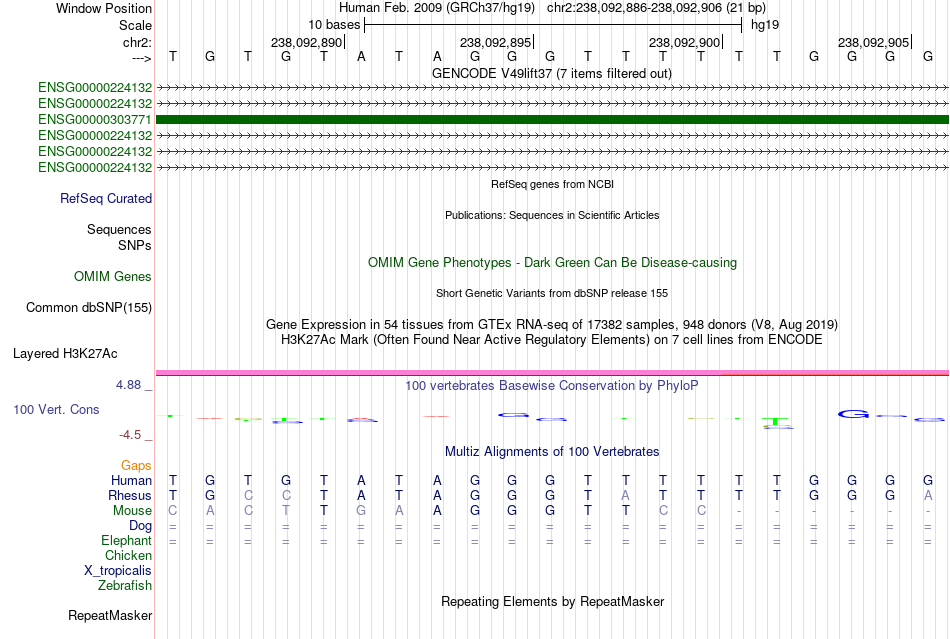950x639 pixels.
Task: Click RefSeq genes from NCBI title
Action: [x=553, y=184]
